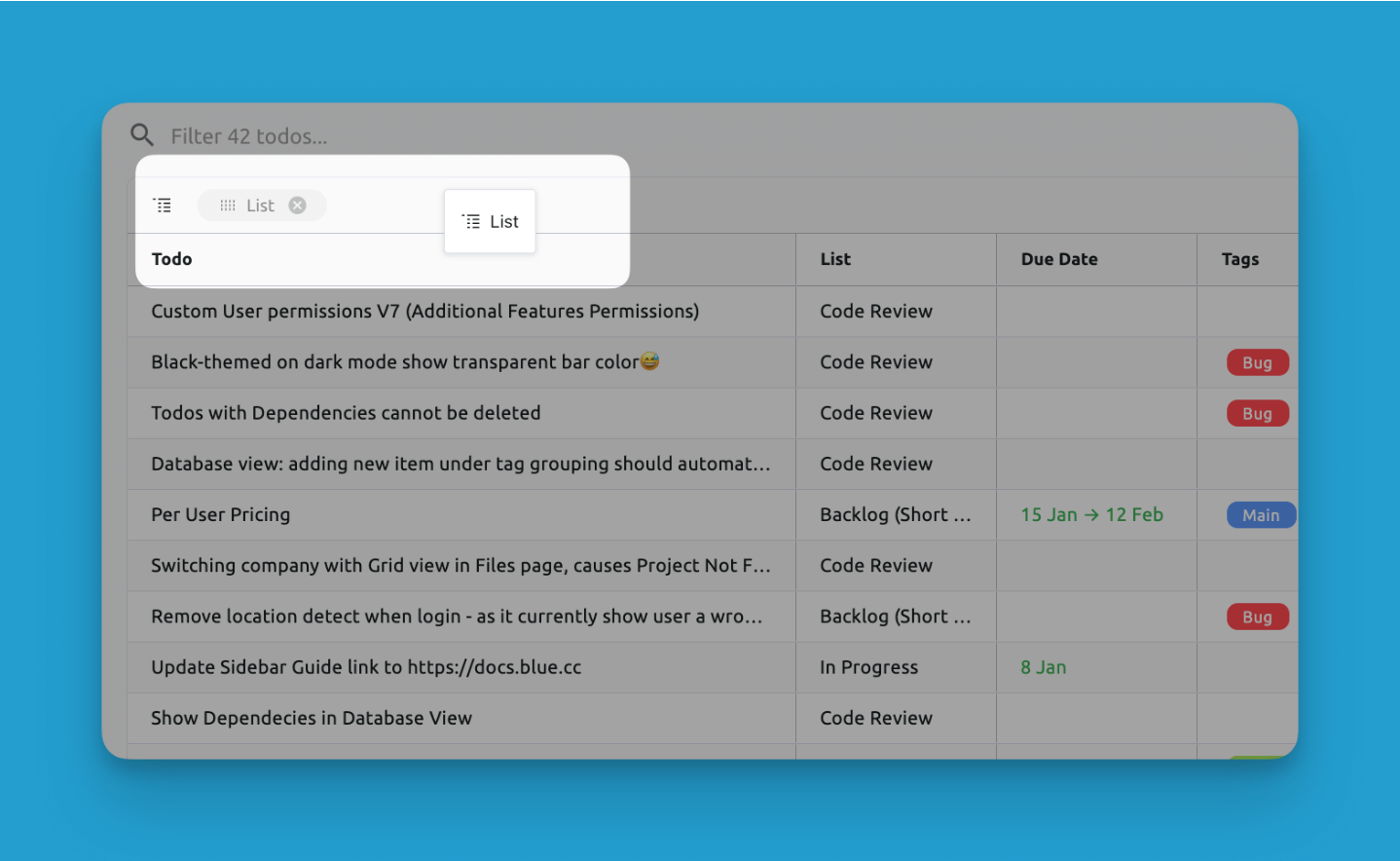This screenshot has height=861, width=1400.
Task: Click the Bug tag on Remove location detect row
Action: tap(1257, 618)
